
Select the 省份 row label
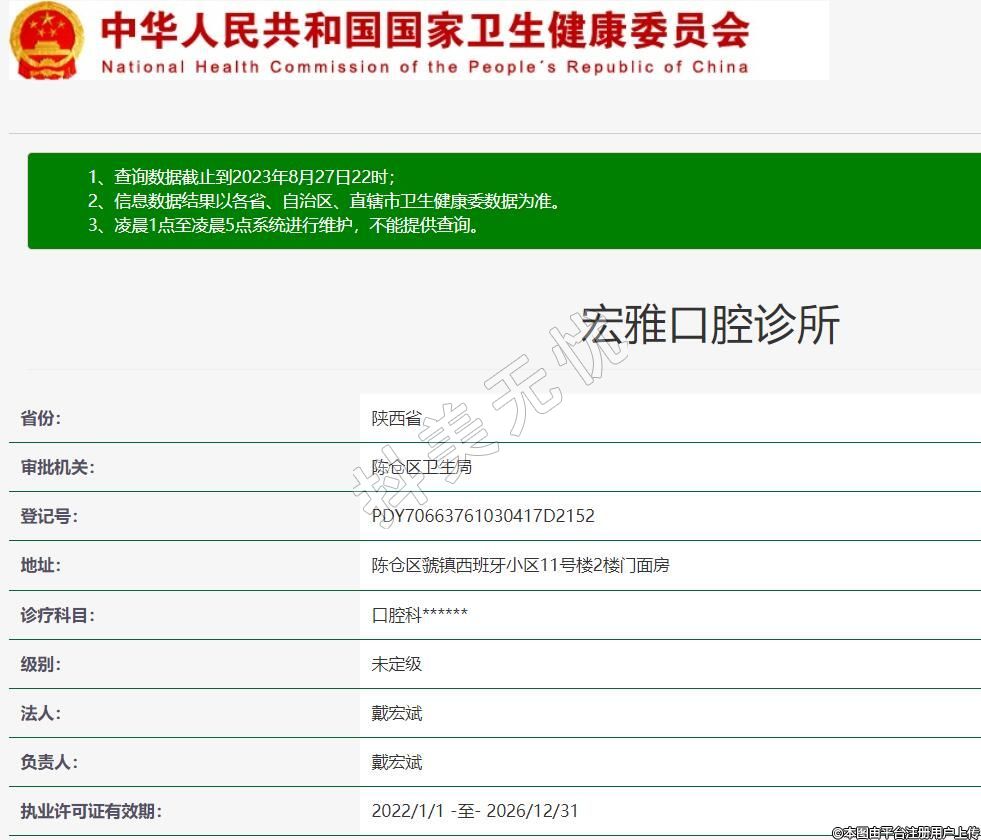tap(41, 418)
